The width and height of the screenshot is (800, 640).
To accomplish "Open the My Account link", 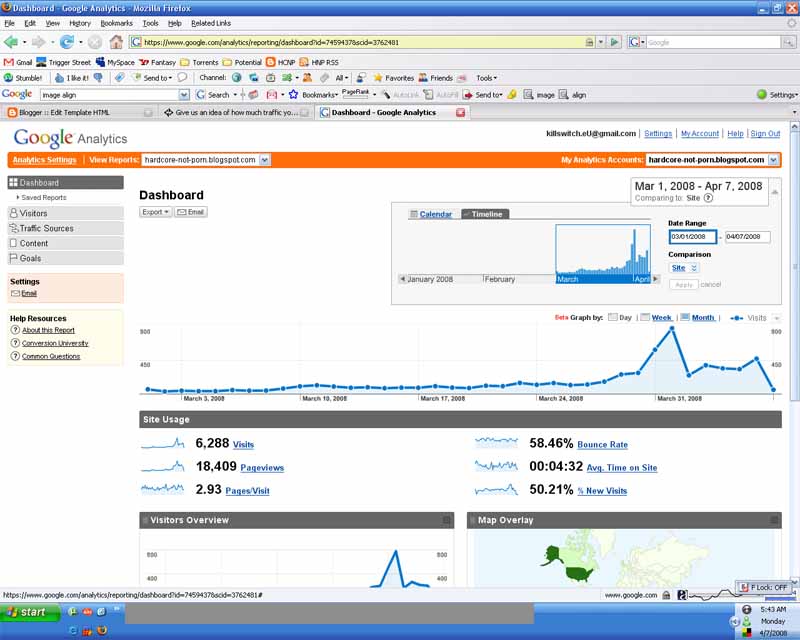I will (699, 133).
